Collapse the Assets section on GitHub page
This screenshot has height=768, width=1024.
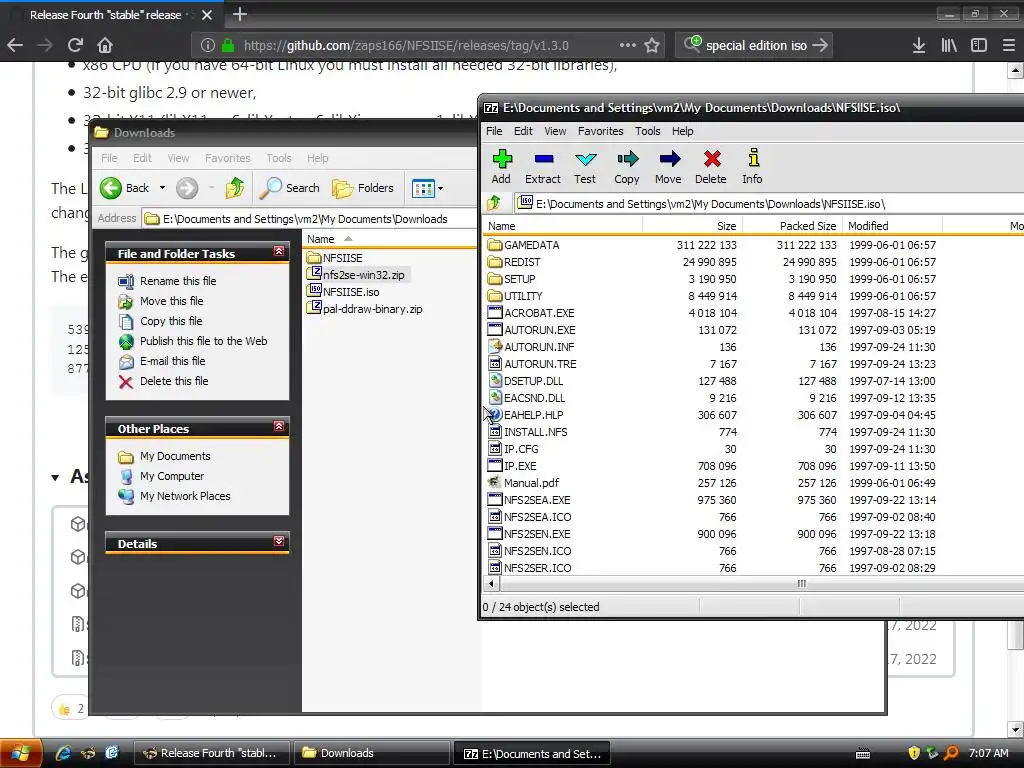pos(56,477)
